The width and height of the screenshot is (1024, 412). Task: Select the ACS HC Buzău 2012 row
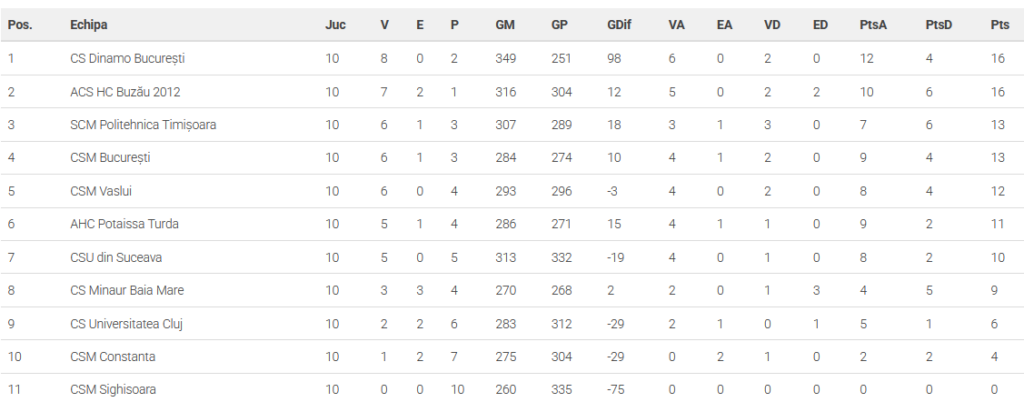tap(127, 92)
